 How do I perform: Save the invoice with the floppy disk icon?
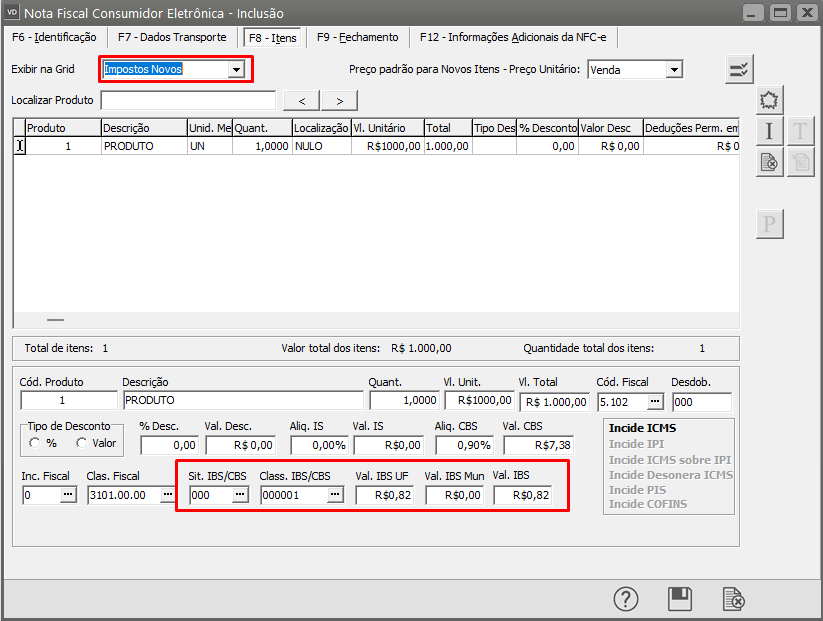pos(680,598)
